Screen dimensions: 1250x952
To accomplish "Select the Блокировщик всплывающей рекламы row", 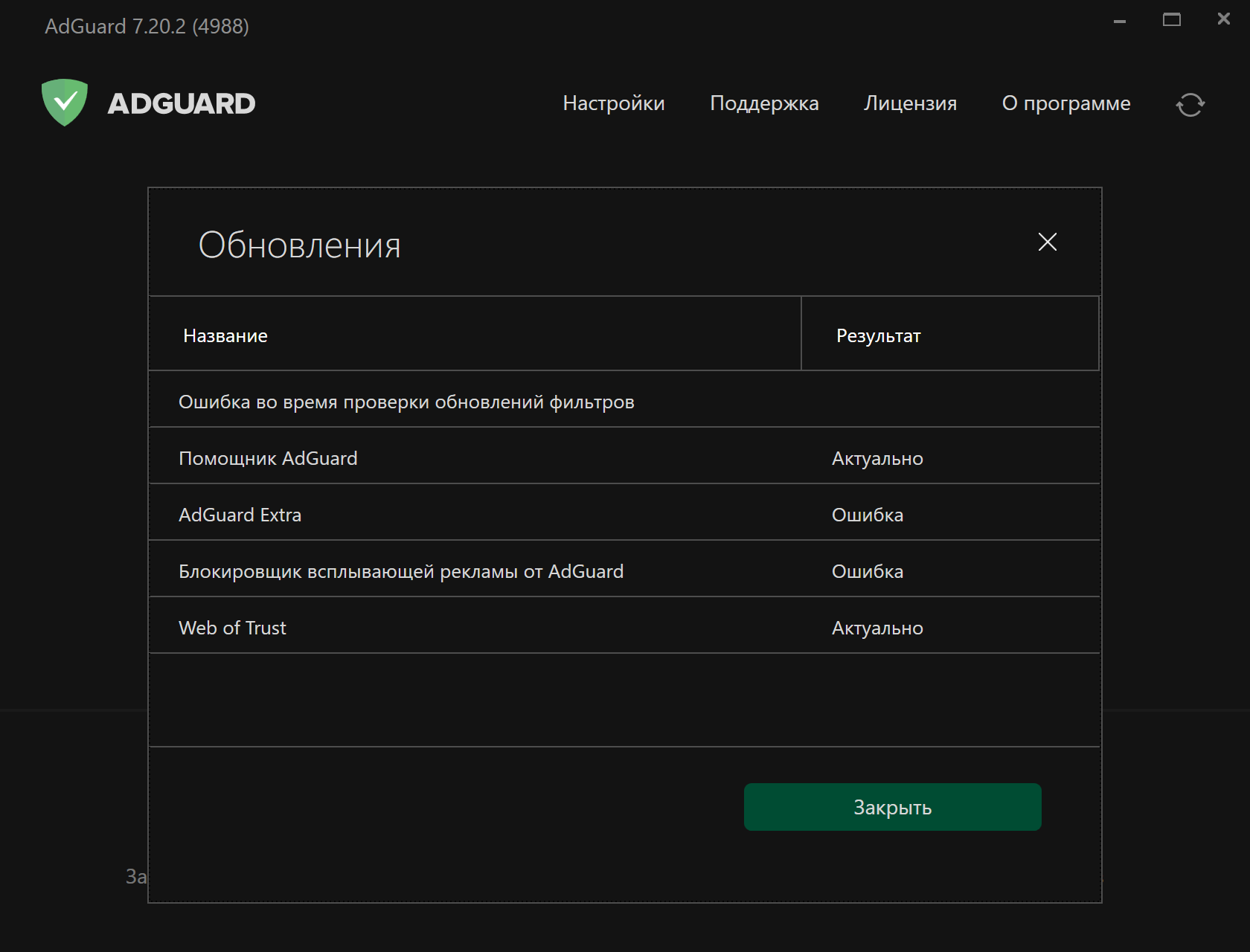I will pos(624,569).
